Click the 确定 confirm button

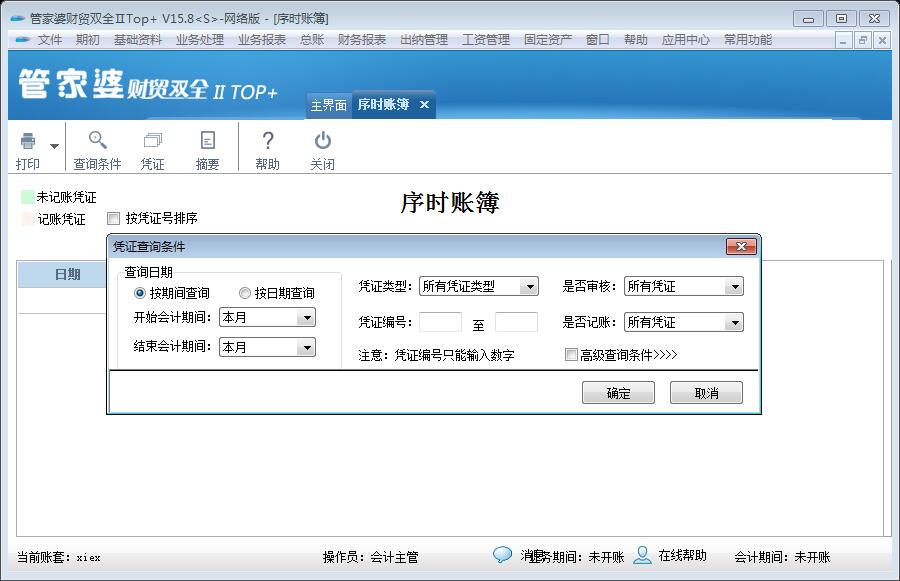(618, 392)
